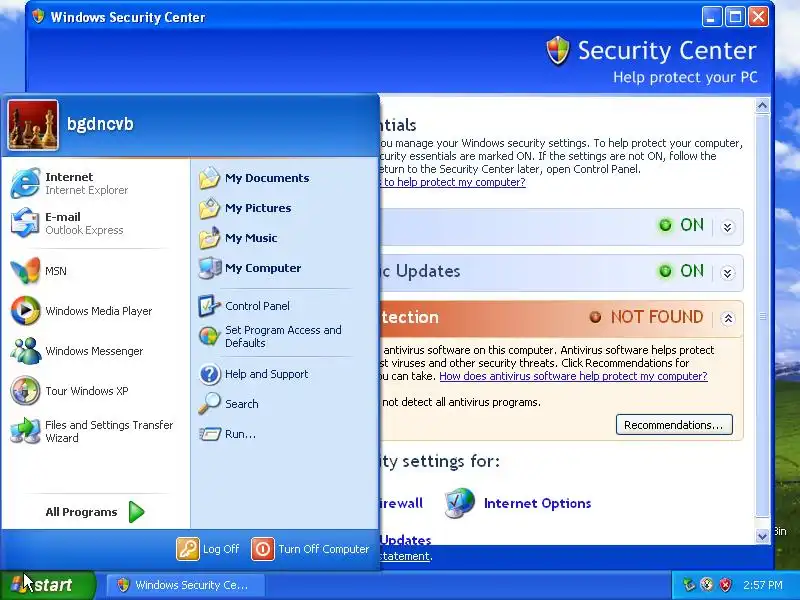This screenshot has height=600, width=800.
Task: Click red security shield tray icon
Action: click(726, 585)
